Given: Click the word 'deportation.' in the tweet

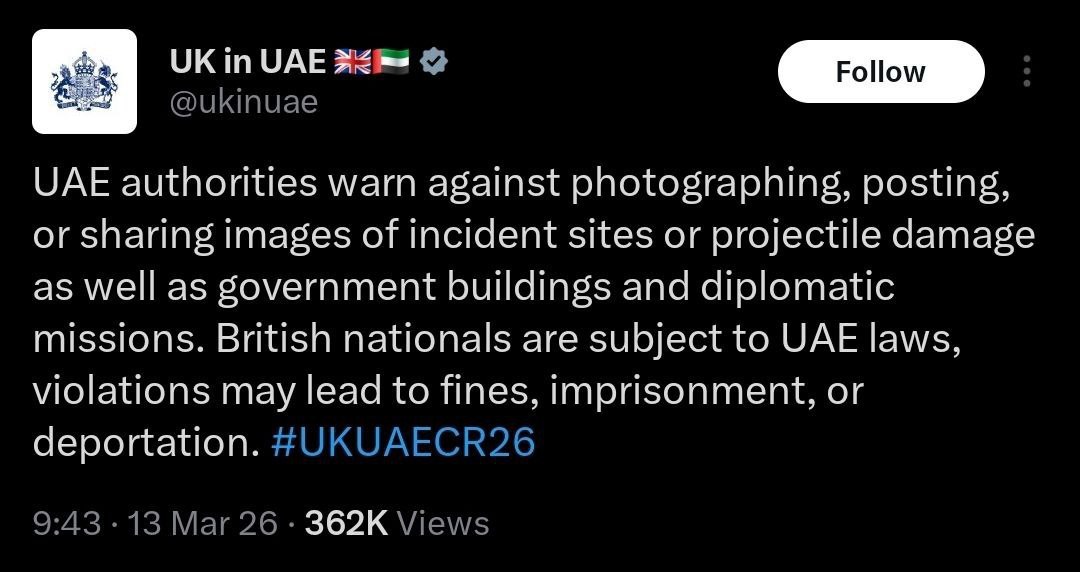Looking at the screenshot, I should tap(147, 443).
